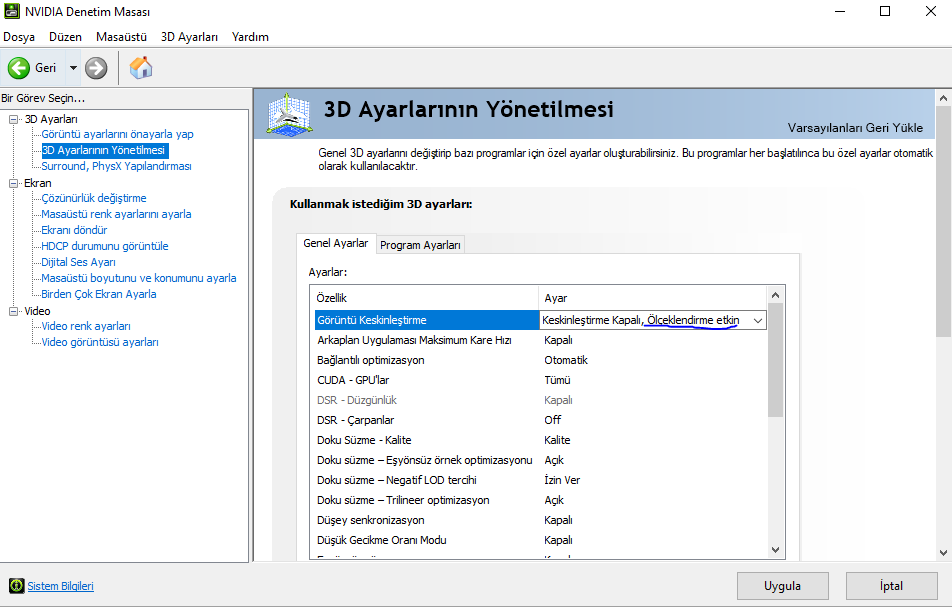Click the Otomatik value of Bağlantılı optimizasyon
This screenshot has width=952, height=607.
[566, 361]
